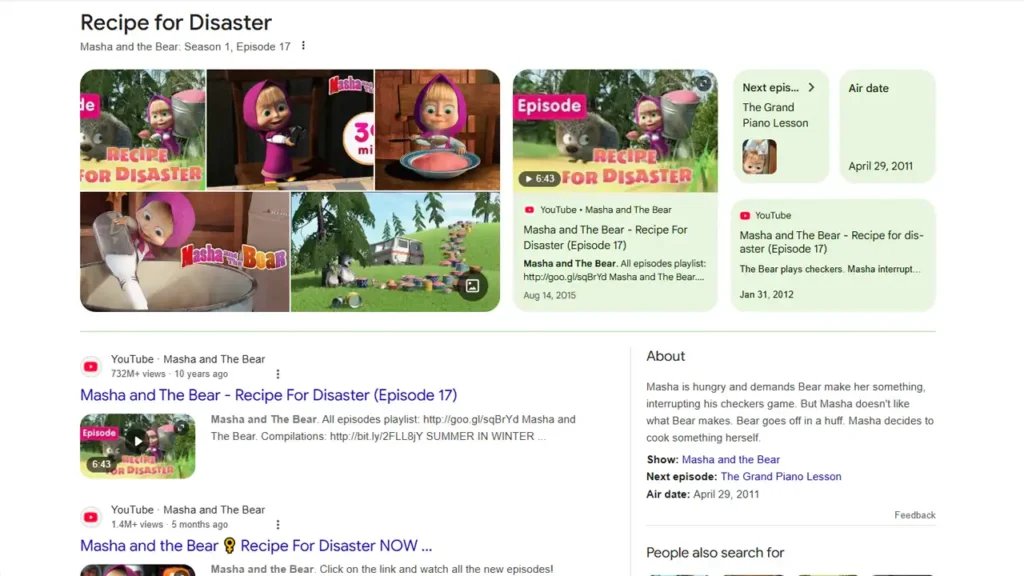Open The Grand Piano Lesson thumbnail

759,157
